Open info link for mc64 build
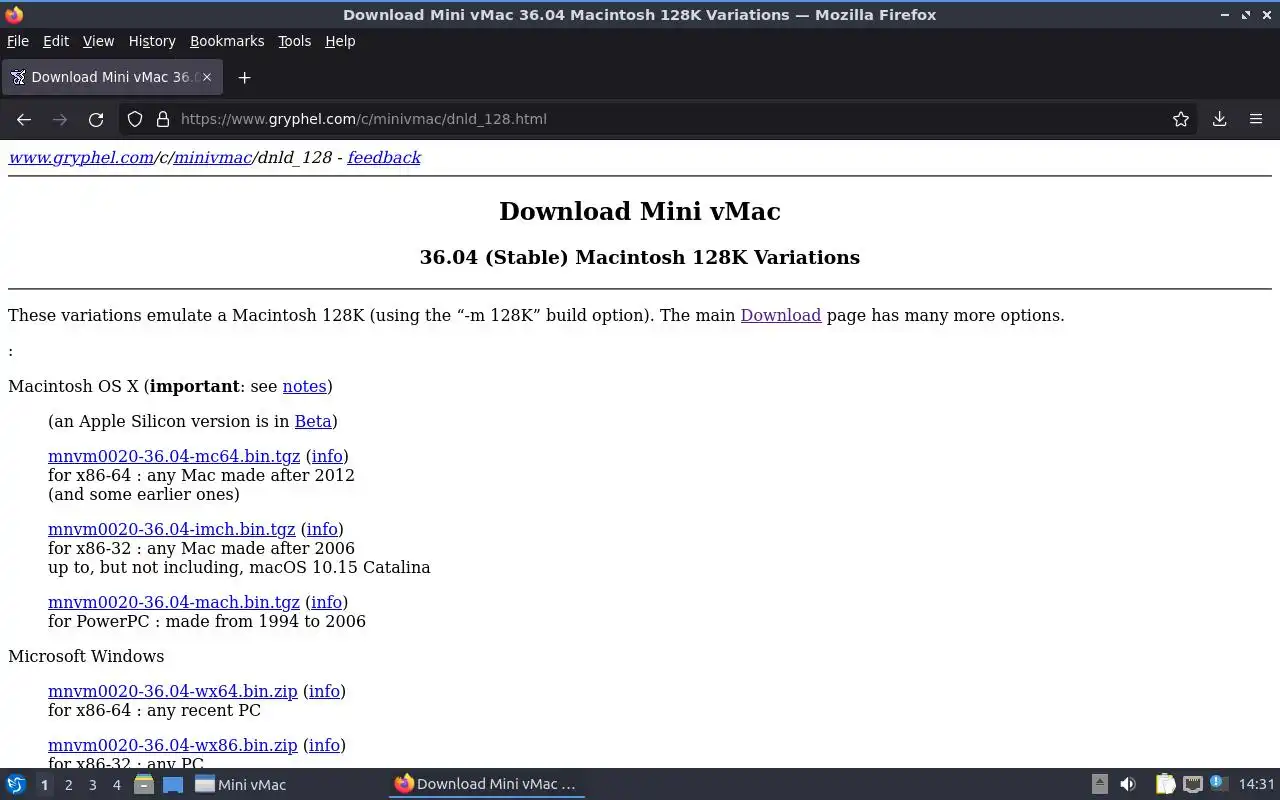This screenshot has width=1280, height=800. pos(327,456)
